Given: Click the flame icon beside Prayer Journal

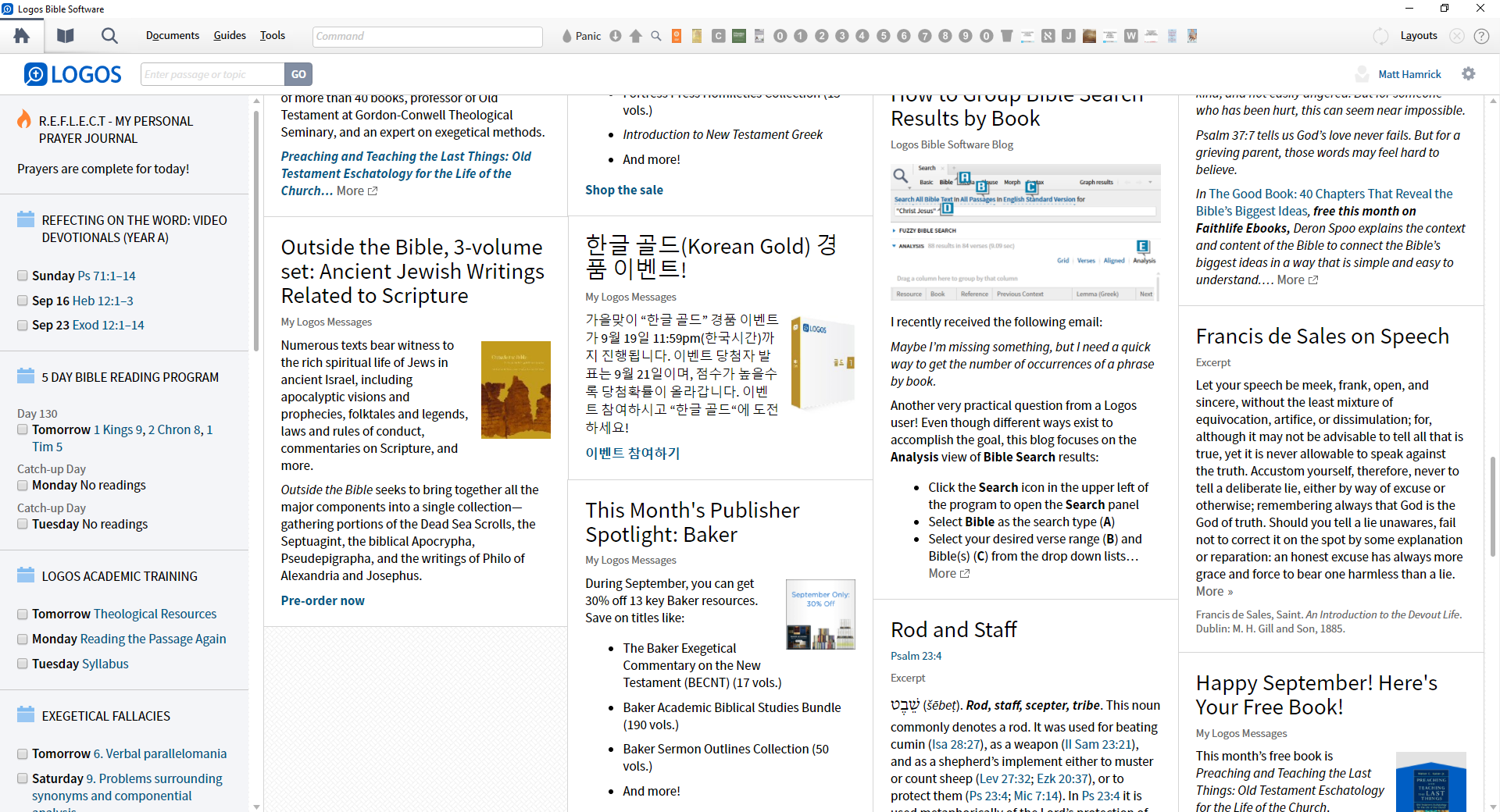Looking at the screenshot, I should click(x=24, y=119).
